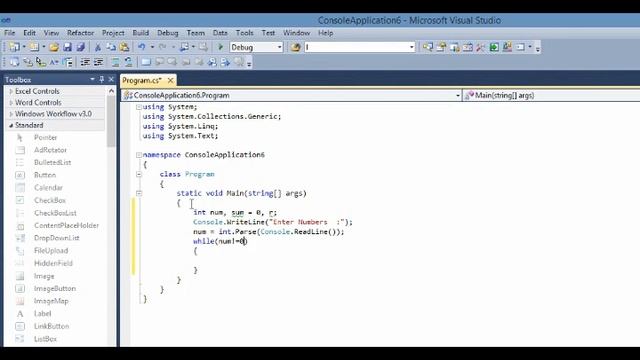Start debugging with the green play icon
Screen dimensions: 640x360
[x=221, y=47]
